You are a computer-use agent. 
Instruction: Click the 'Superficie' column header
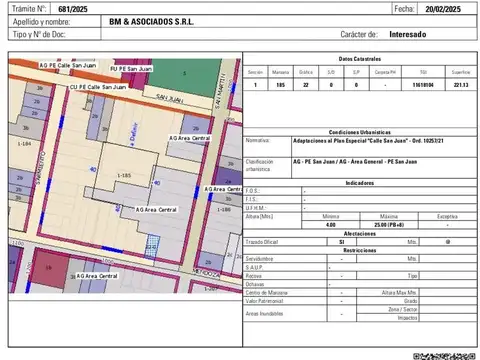461,72
